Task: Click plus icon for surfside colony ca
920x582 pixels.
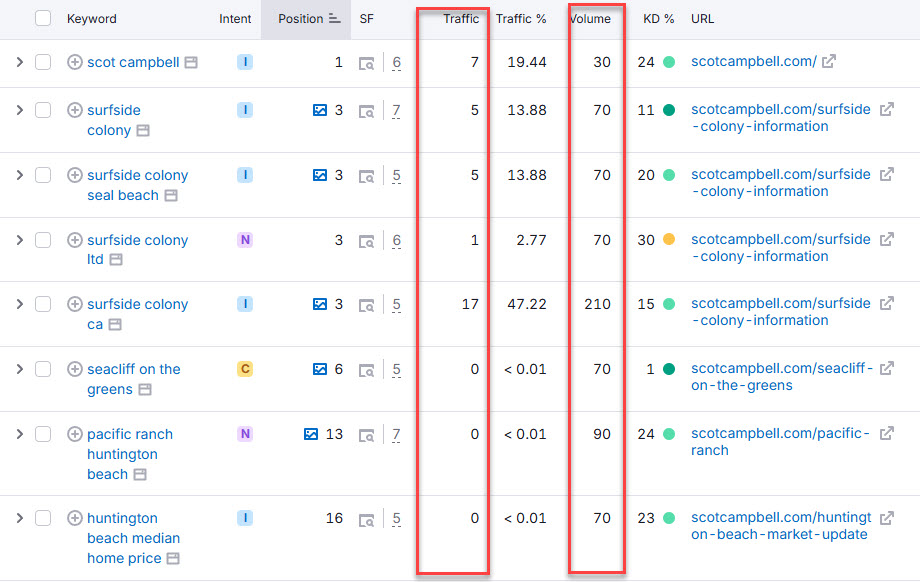Action: point(75,304)
